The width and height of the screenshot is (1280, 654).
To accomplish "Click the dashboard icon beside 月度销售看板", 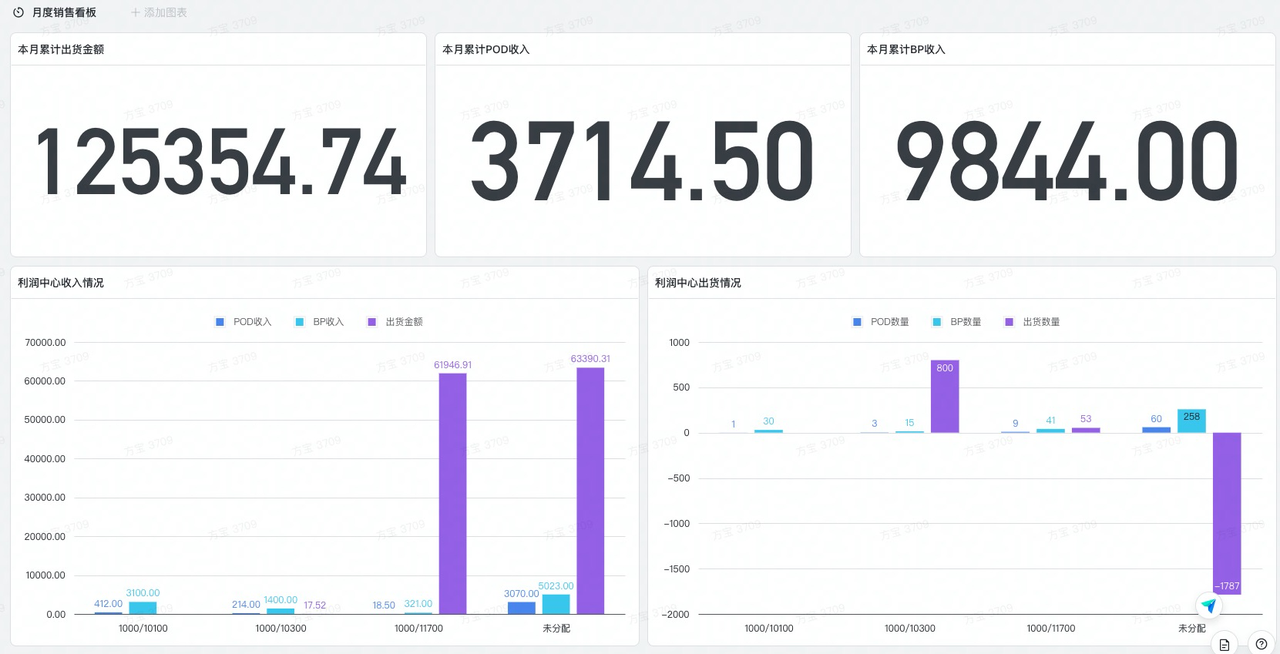I will 18,13.
